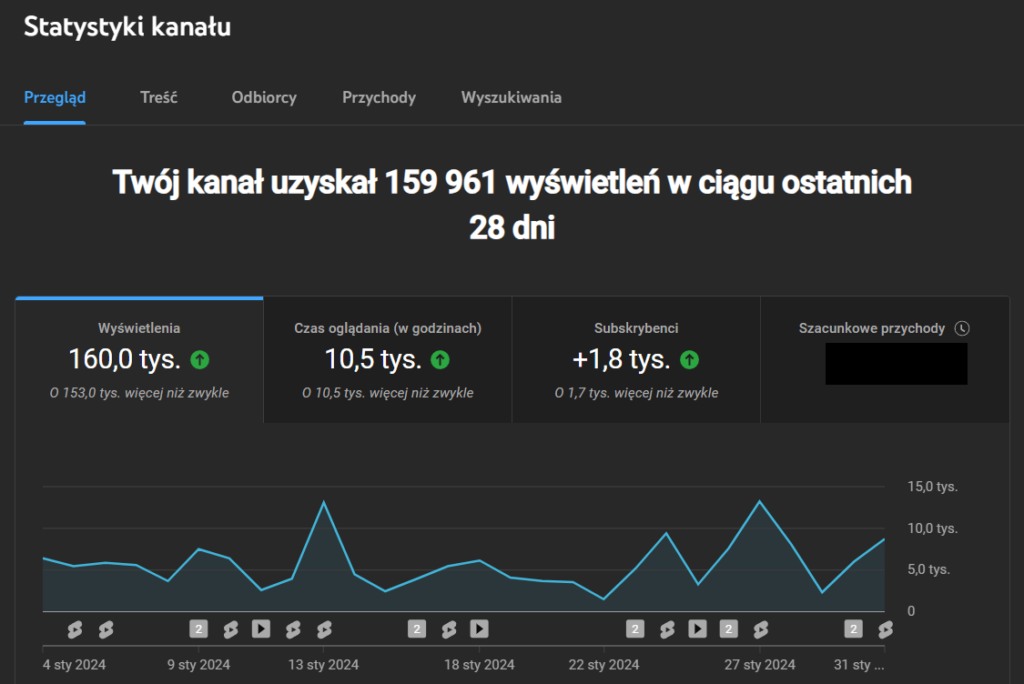The image size is (1024, 684).
Task: Open the Odbiorcy tab
Action: coord(264,98)
